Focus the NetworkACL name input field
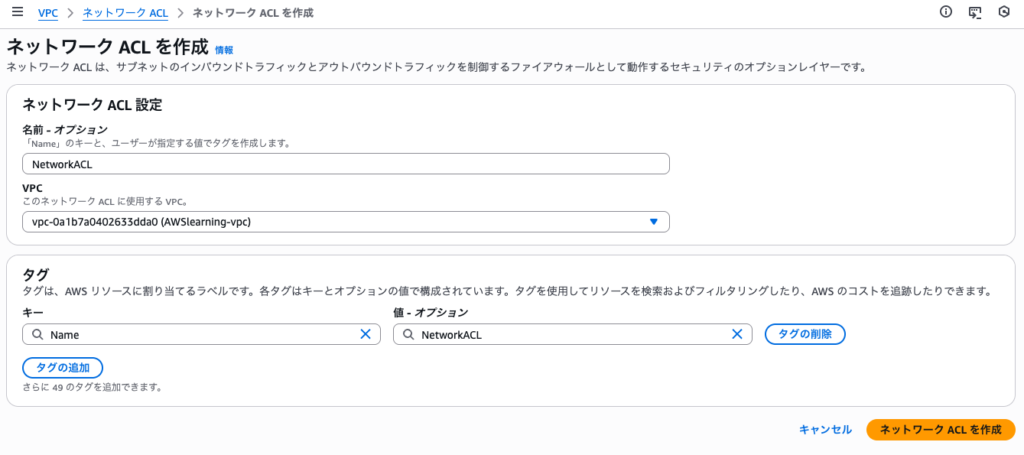Viewport: 1024px width, 455px height. click(x=345, y=165)
